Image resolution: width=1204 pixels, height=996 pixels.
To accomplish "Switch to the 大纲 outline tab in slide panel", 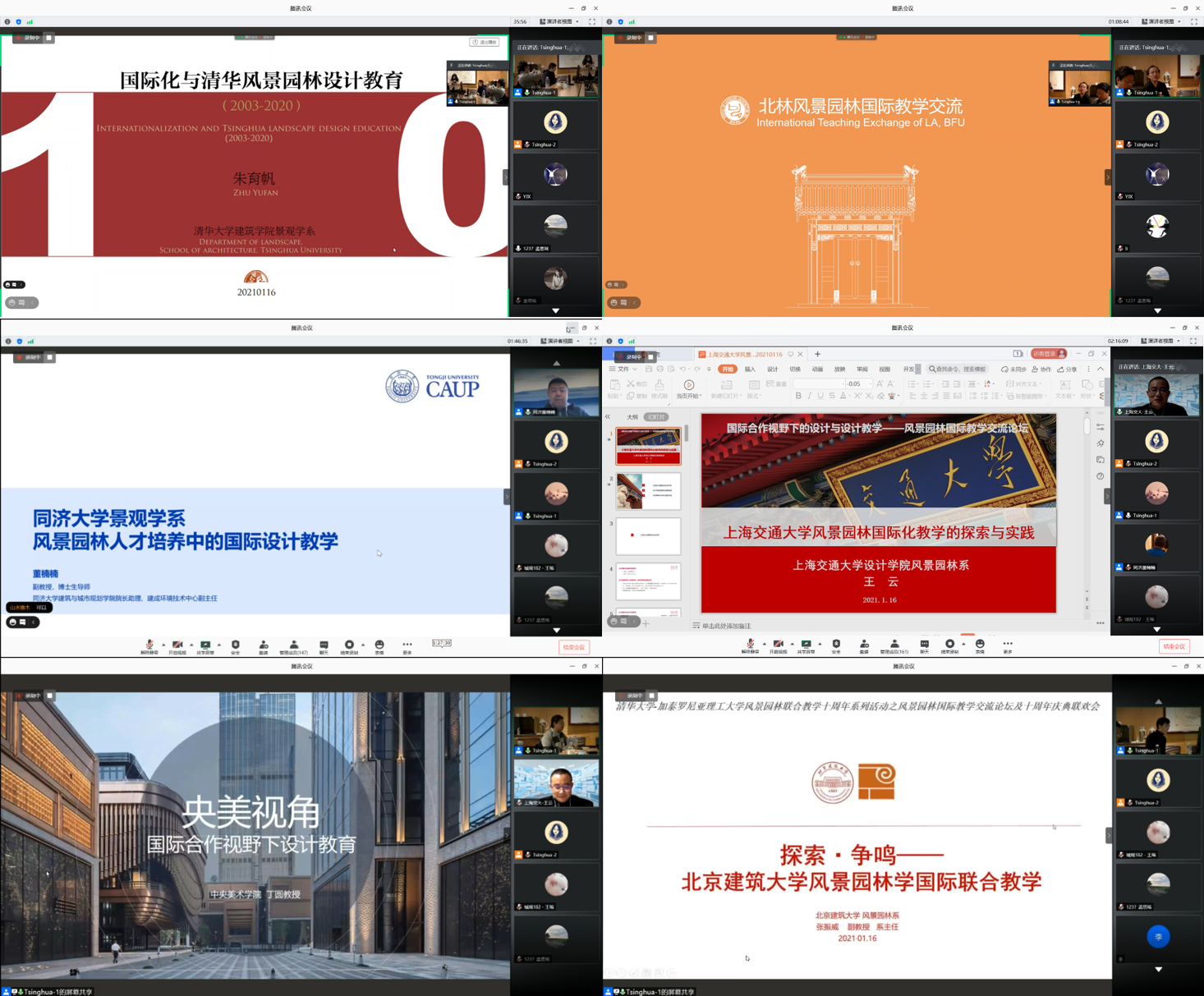I will point(632,417).
